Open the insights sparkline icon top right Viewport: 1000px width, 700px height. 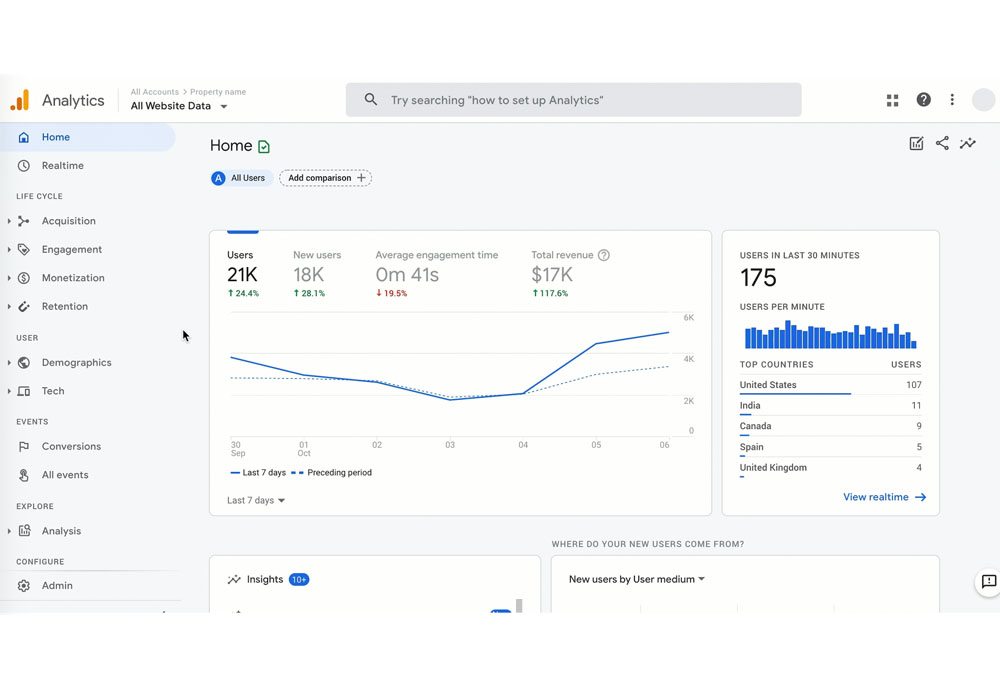click(x=967, y=143)
